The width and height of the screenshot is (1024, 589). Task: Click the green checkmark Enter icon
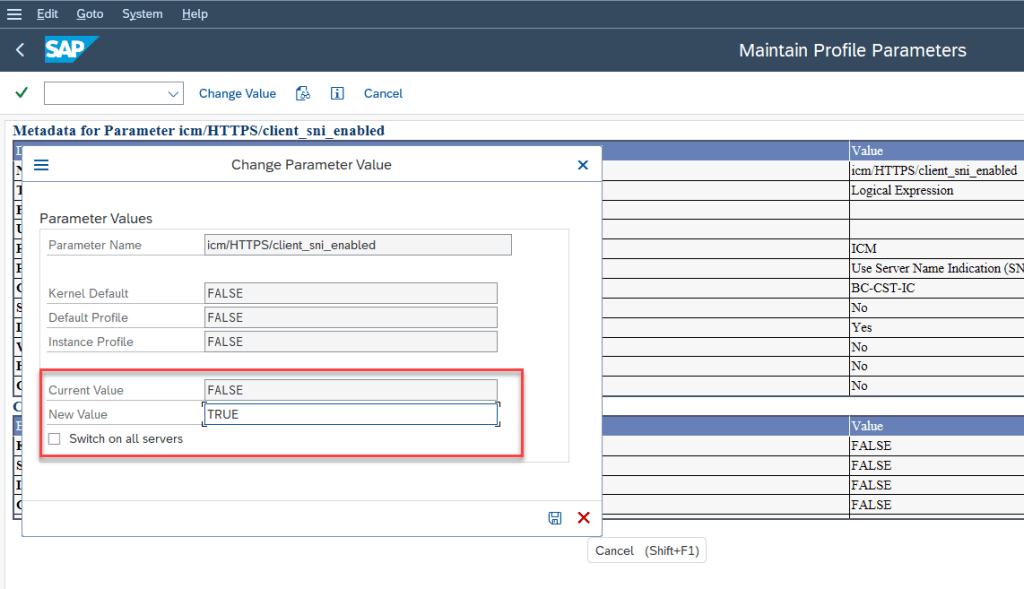21,93
